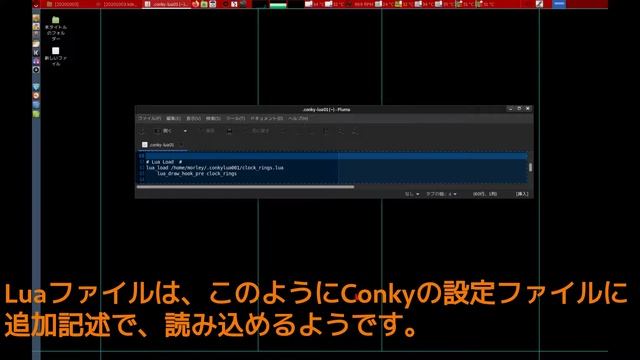Open the ヘルプ menu in Pluma
640x360 pixels.
(298, 118)
